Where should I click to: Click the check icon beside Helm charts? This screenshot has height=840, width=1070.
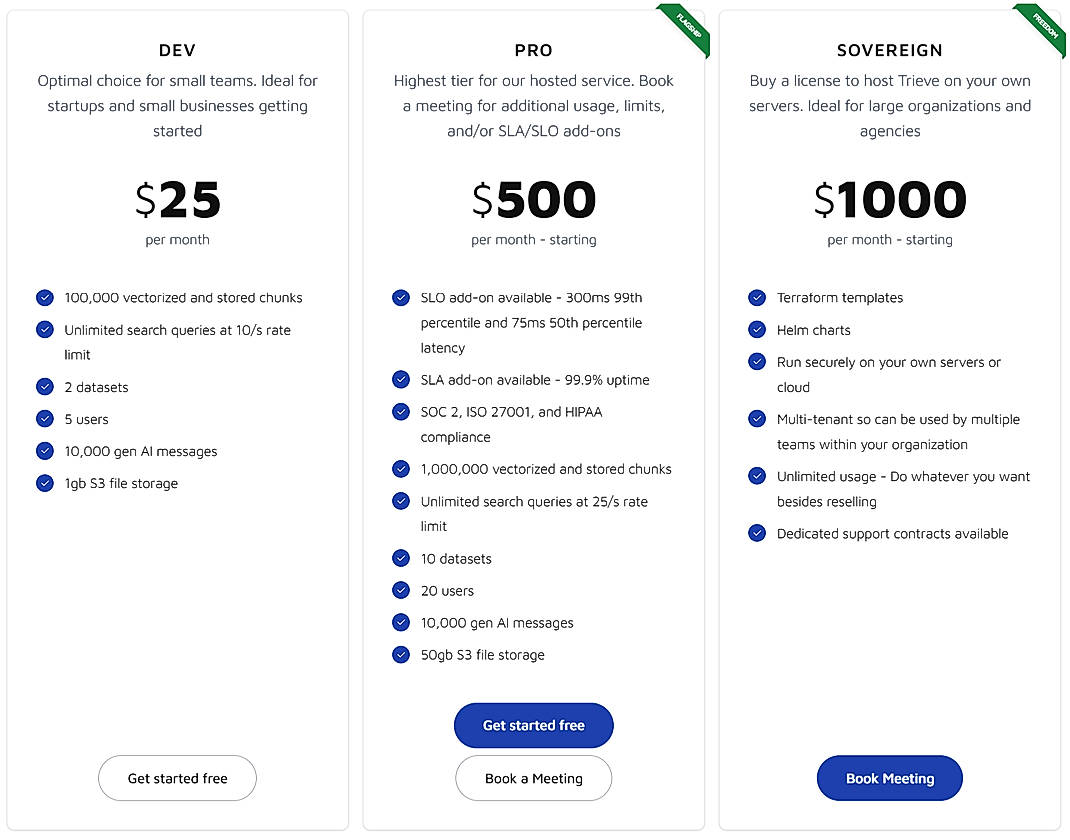tap(757, 329)
